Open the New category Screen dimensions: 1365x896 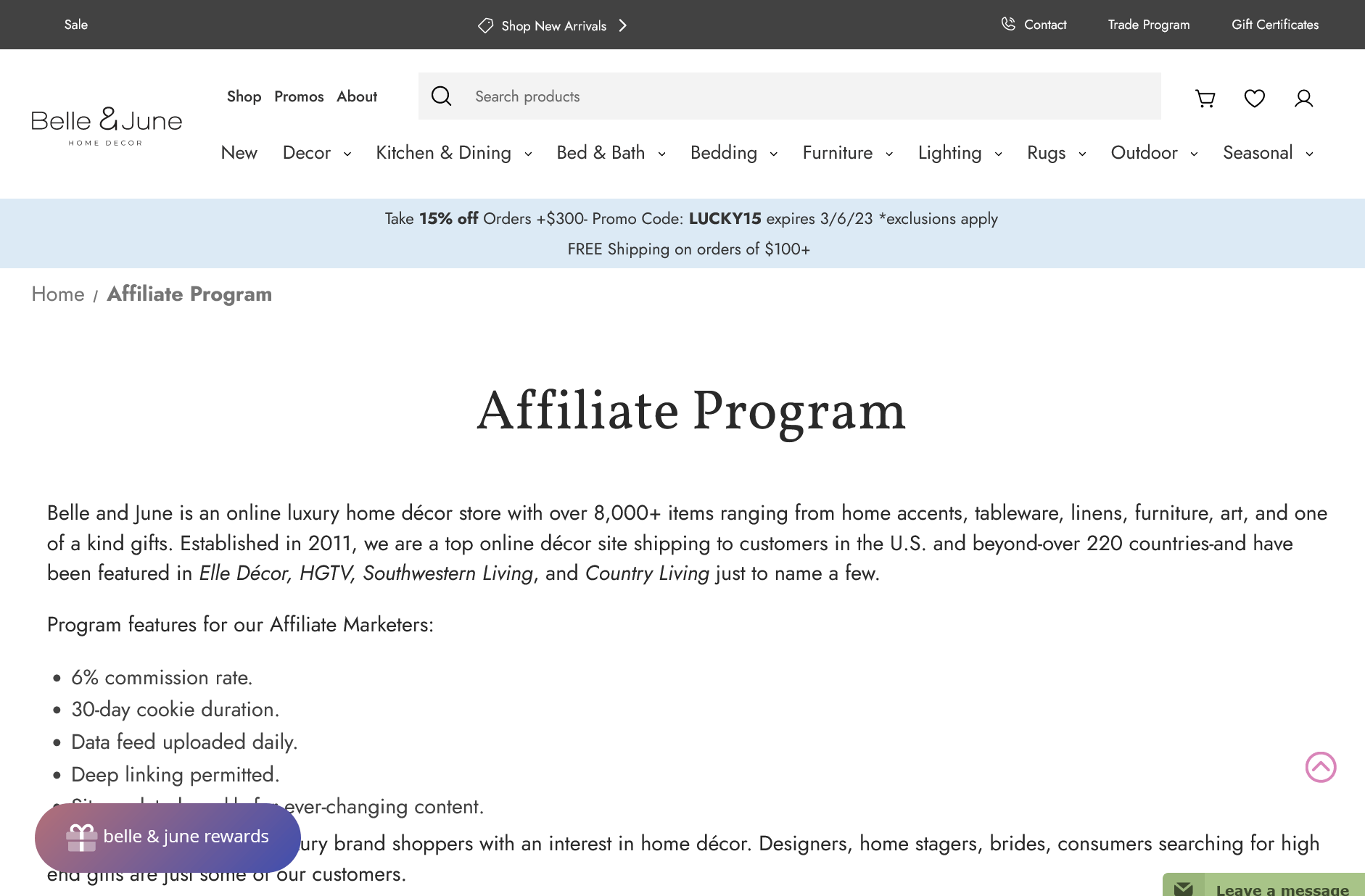click(239, 153)
